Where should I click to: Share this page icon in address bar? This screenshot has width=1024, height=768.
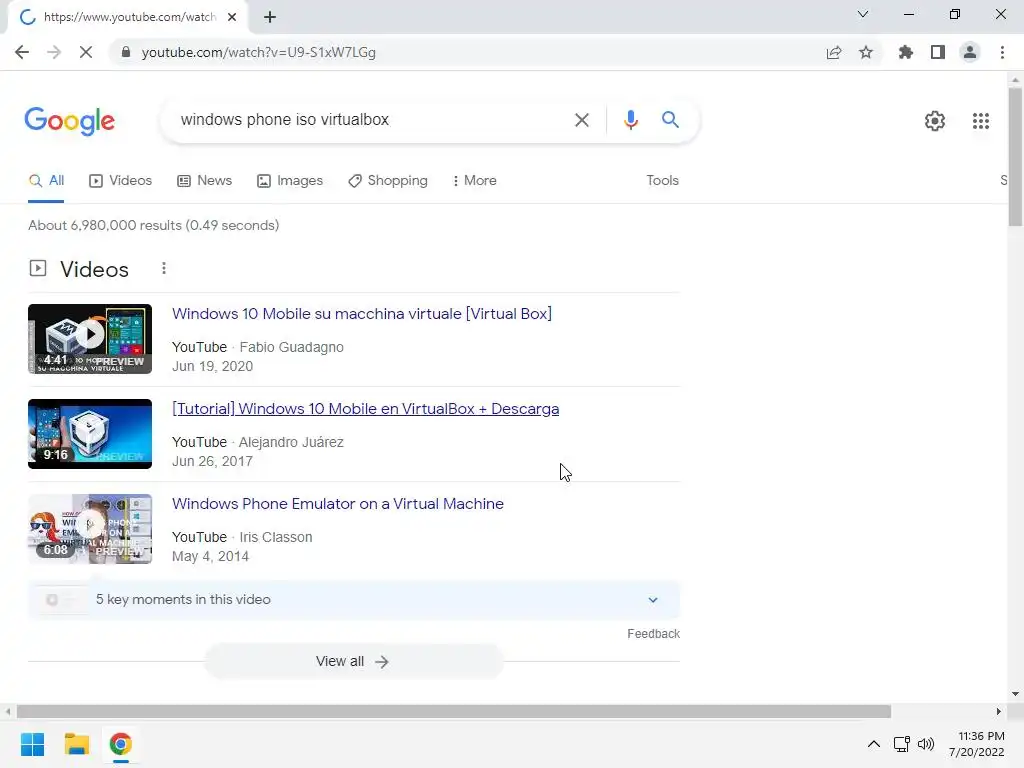click(834, 52)
